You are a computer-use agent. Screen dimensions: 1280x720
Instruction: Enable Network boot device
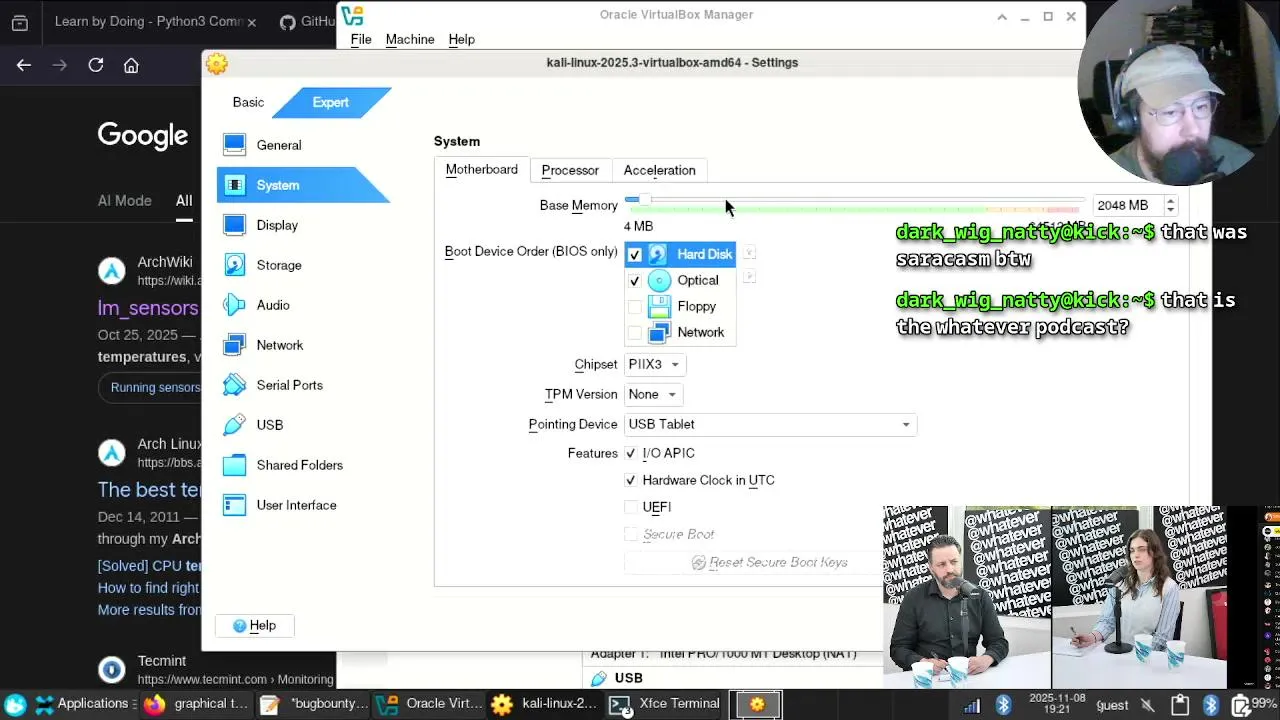coord(634,333)
